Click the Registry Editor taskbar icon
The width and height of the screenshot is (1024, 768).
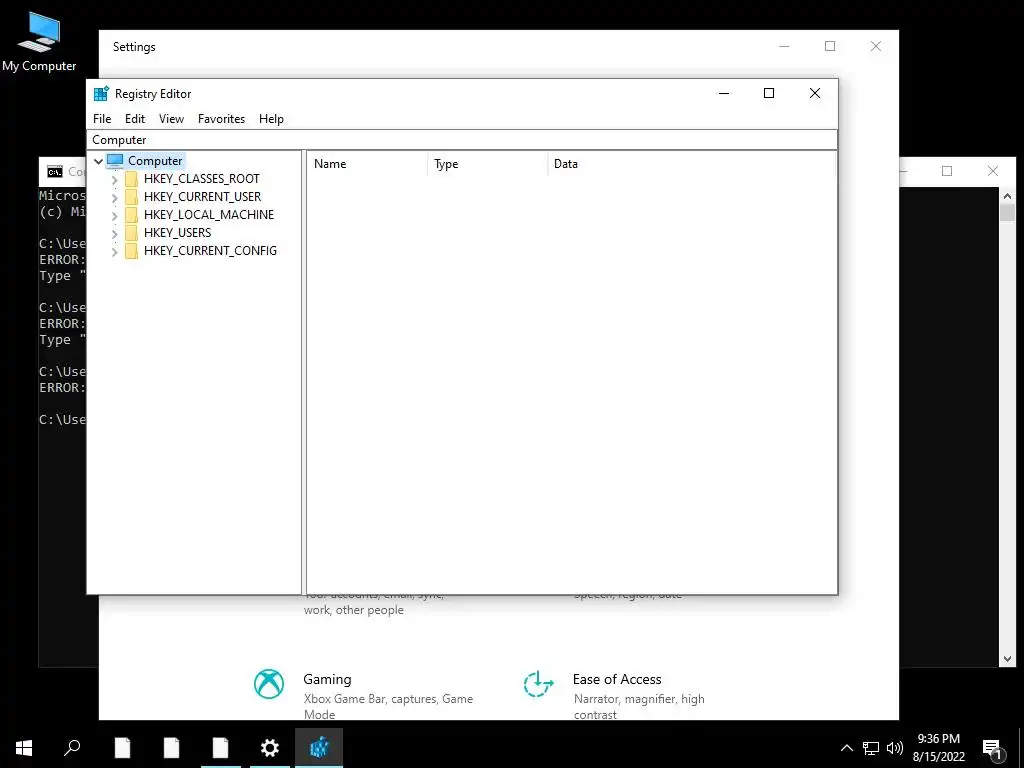319,748
